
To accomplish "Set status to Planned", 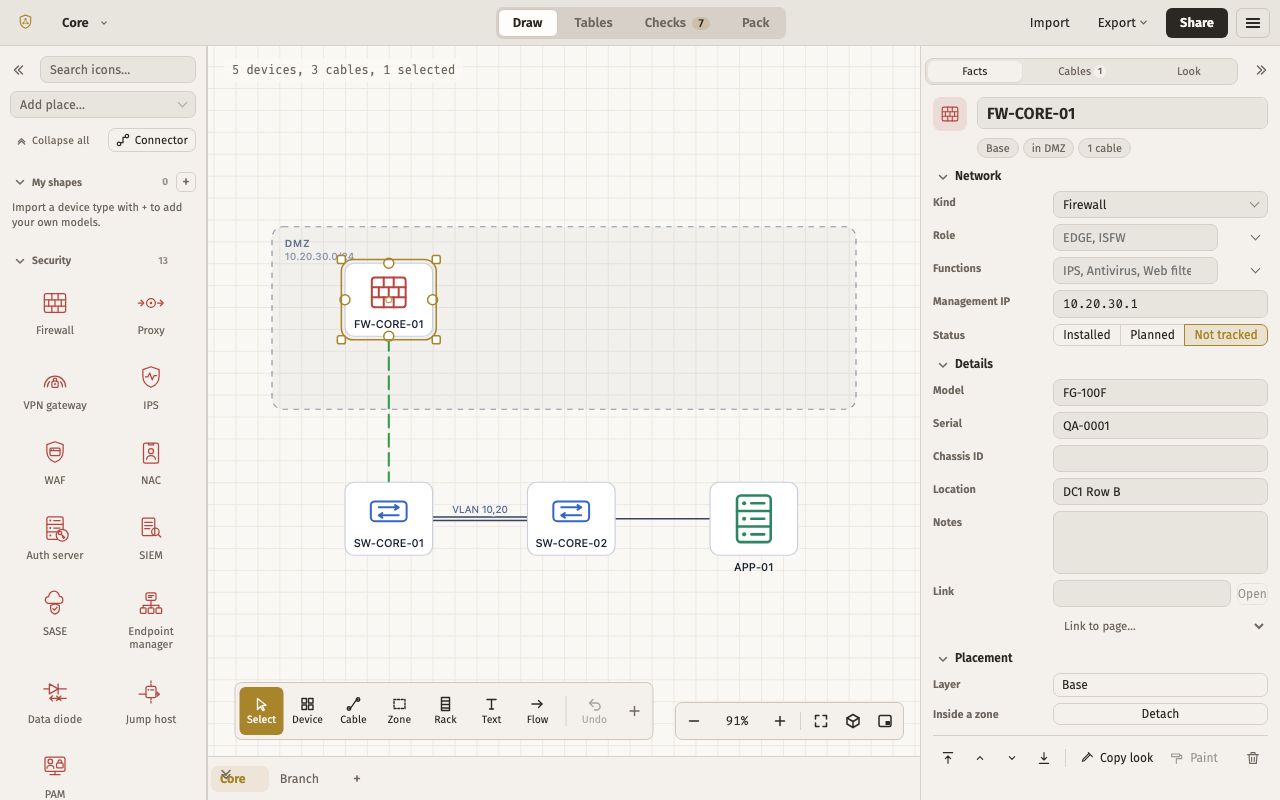I will (x=1152, y=335).
